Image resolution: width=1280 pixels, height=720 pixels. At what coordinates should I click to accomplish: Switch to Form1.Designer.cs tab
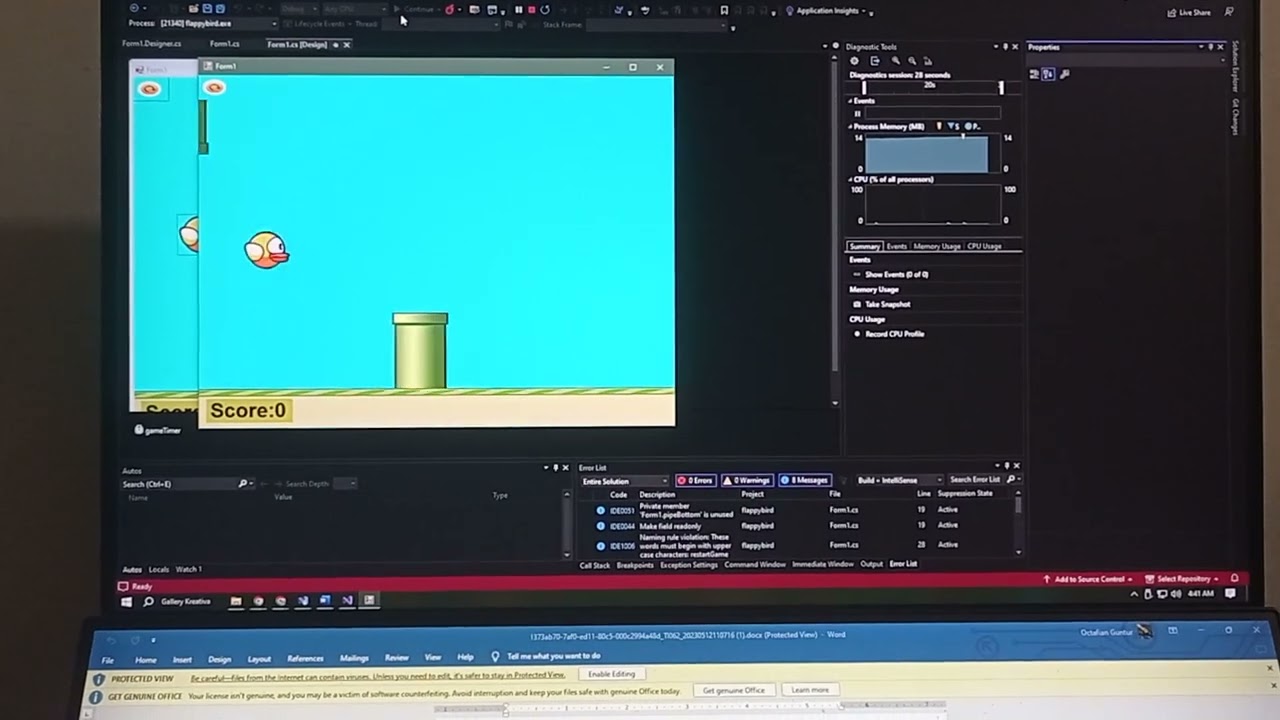(152, 44)
